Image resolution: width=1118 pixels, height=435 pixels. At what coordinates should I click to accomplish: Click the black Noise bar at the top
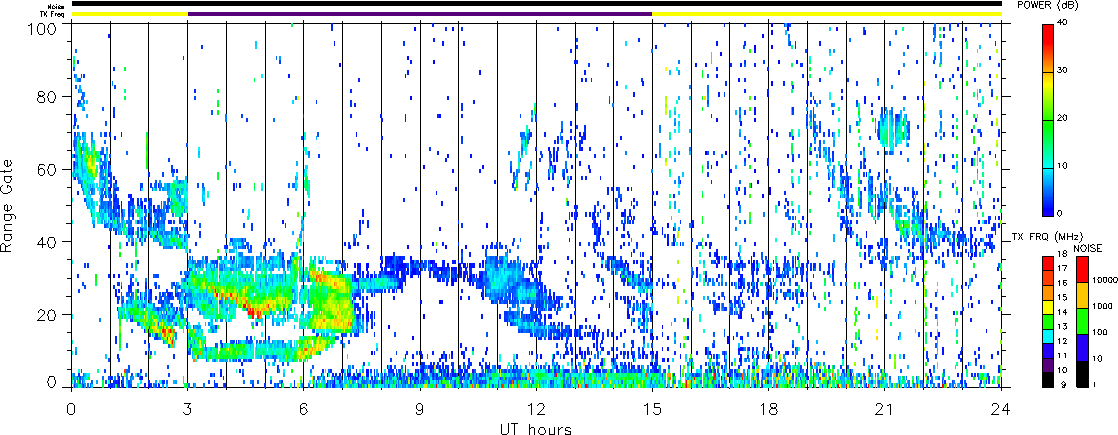(536, 4)
